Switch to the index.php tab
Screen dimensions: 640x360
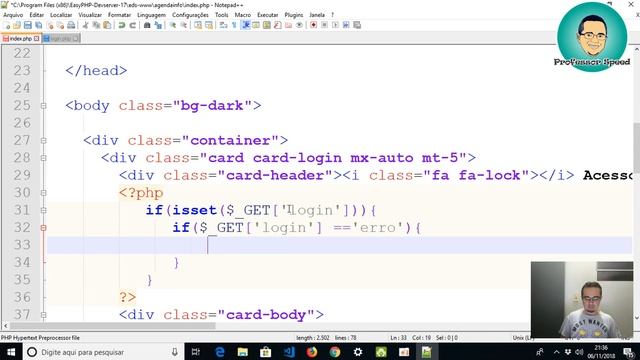pos(20,38)
